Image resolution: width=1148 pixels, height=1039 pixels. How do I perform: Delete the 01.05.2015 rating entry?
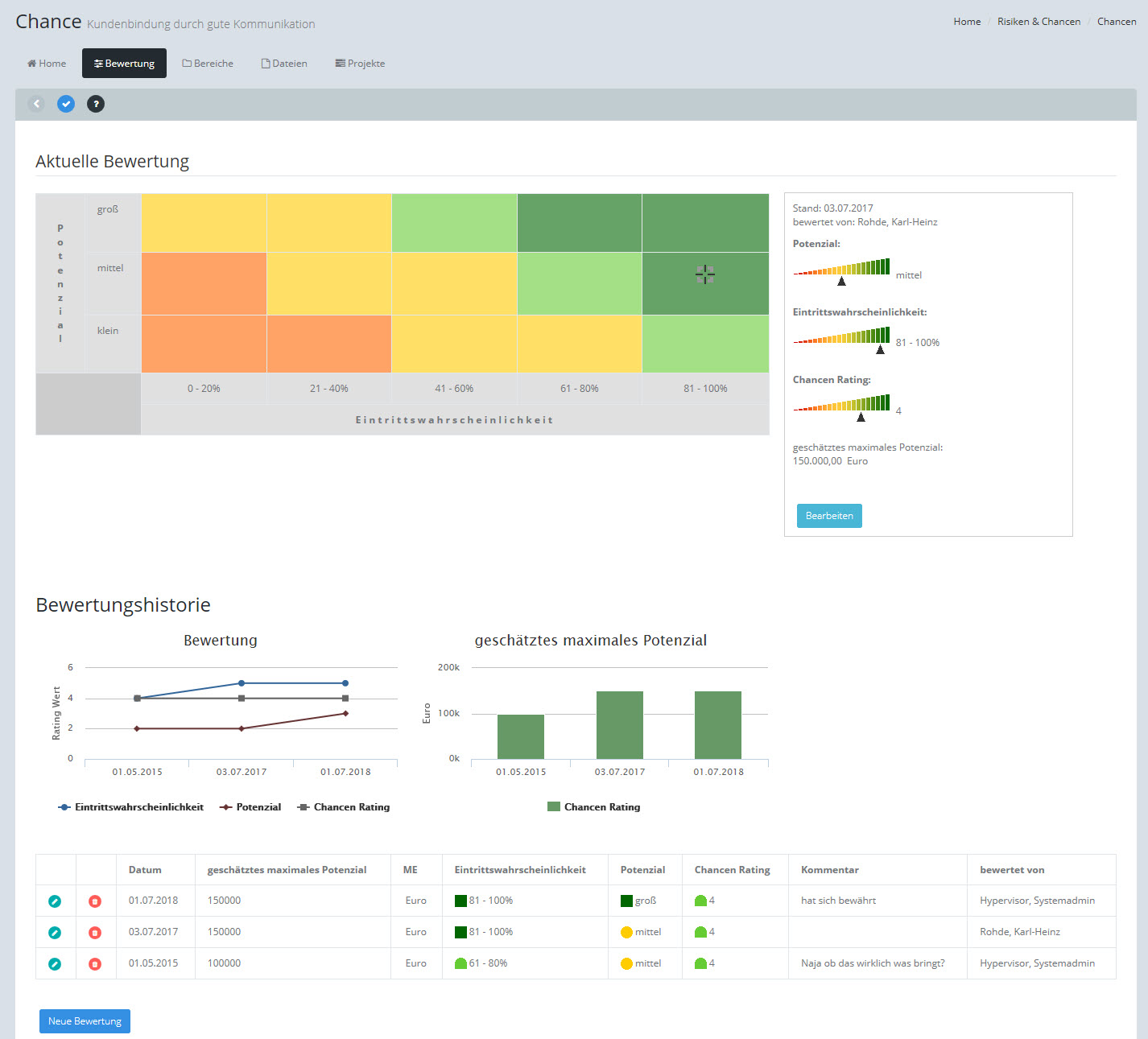(x=95, y=964)
